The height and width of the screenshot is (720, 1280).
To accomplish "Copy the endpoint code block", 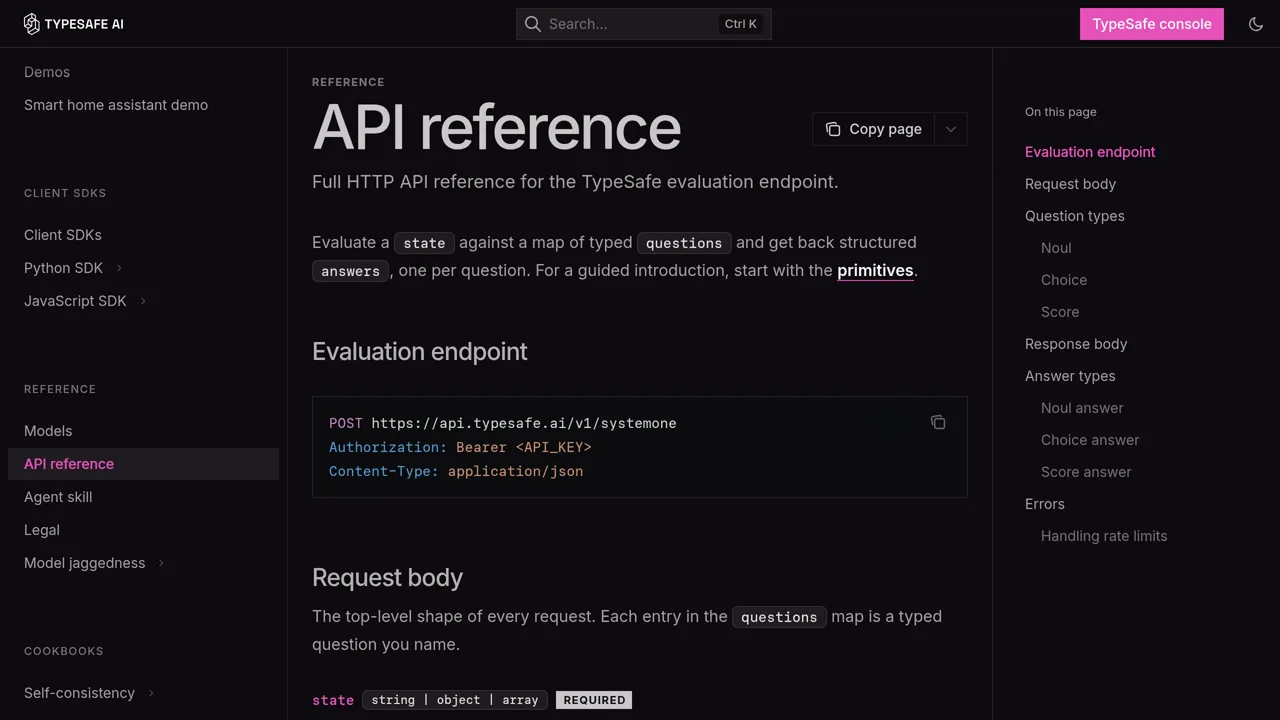I will (938, 422).
